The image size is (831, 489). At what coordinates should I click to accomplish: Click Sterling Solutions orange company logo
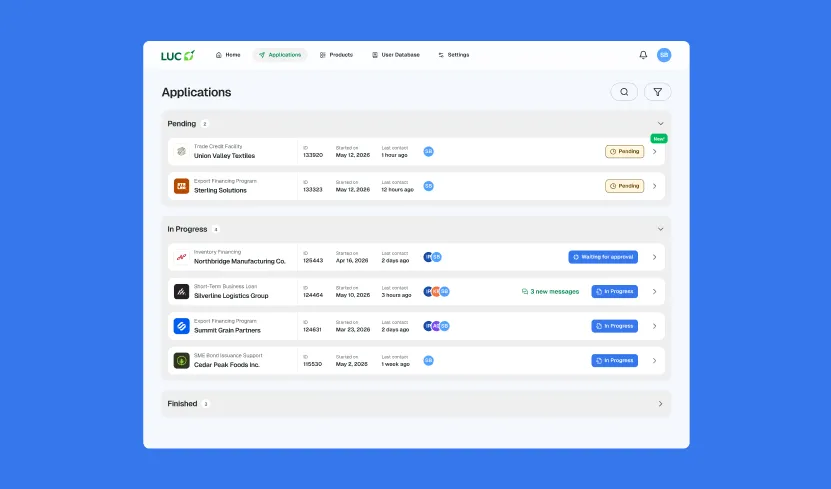[x=181, y=186]
